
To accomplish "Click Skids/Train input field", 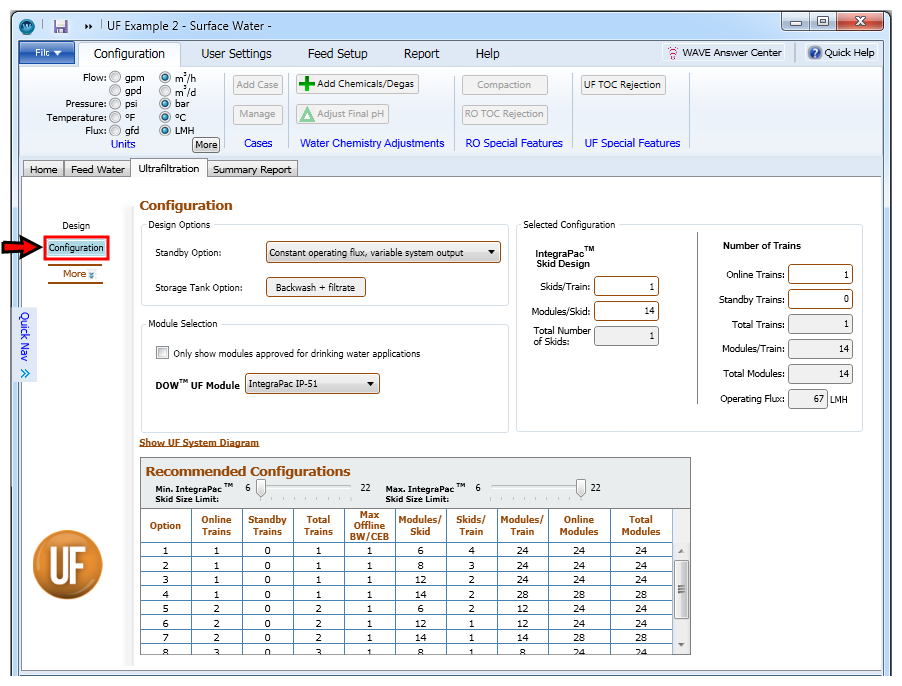I will click(x=626, y=286).
